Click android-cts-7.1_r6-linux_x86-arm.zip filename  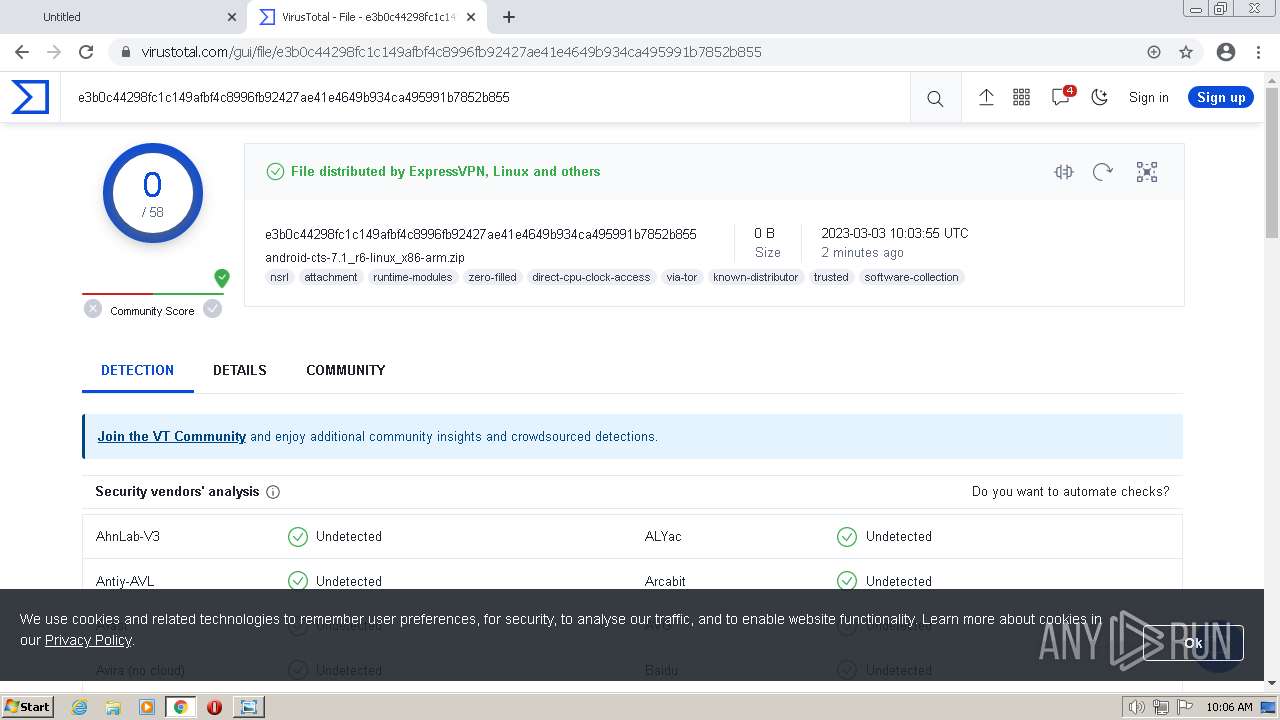[x=365, y=257]
